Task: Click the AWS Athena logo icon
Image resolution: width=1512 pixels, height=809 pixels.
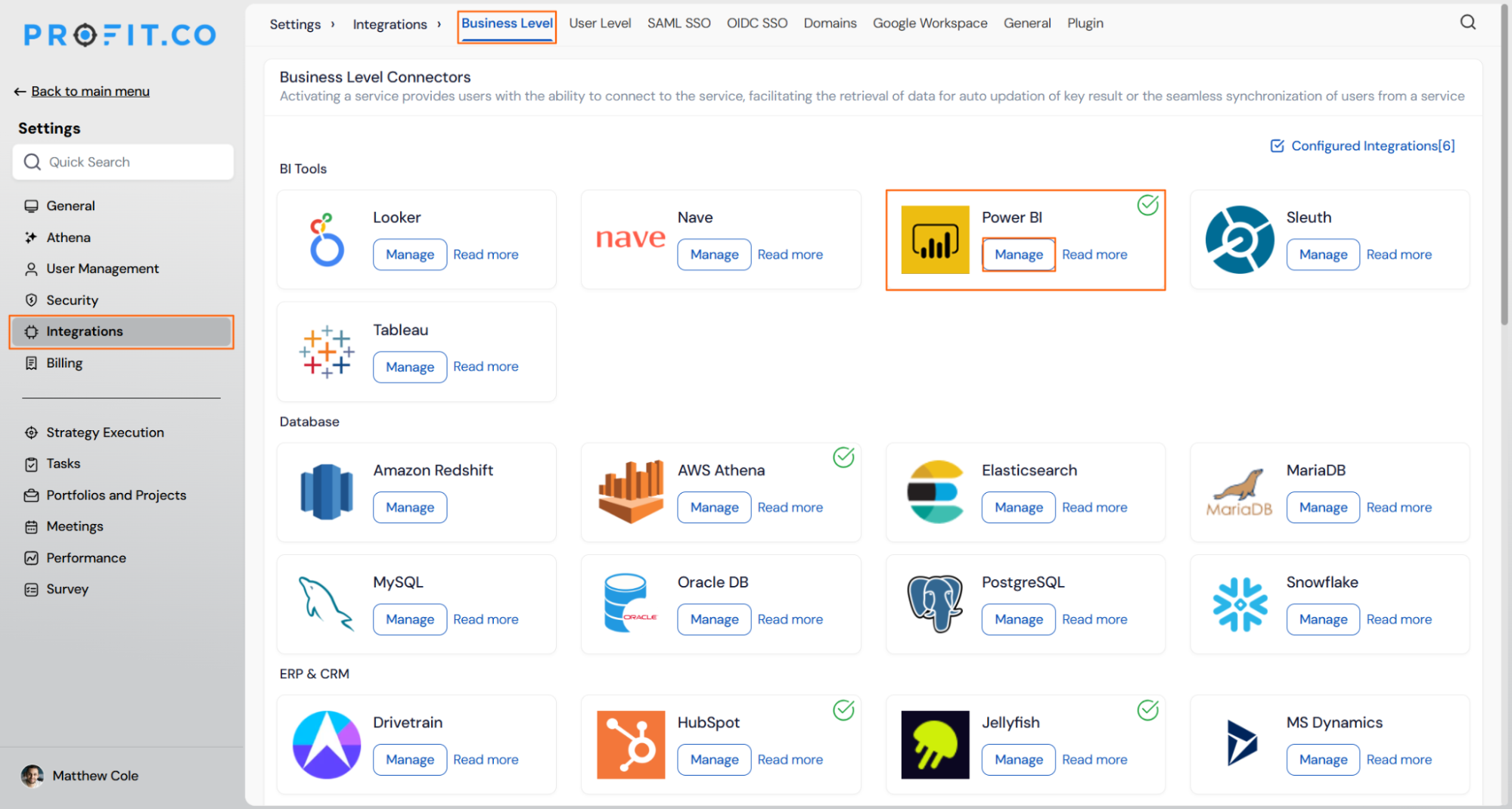Action: [x=631, y=492]
